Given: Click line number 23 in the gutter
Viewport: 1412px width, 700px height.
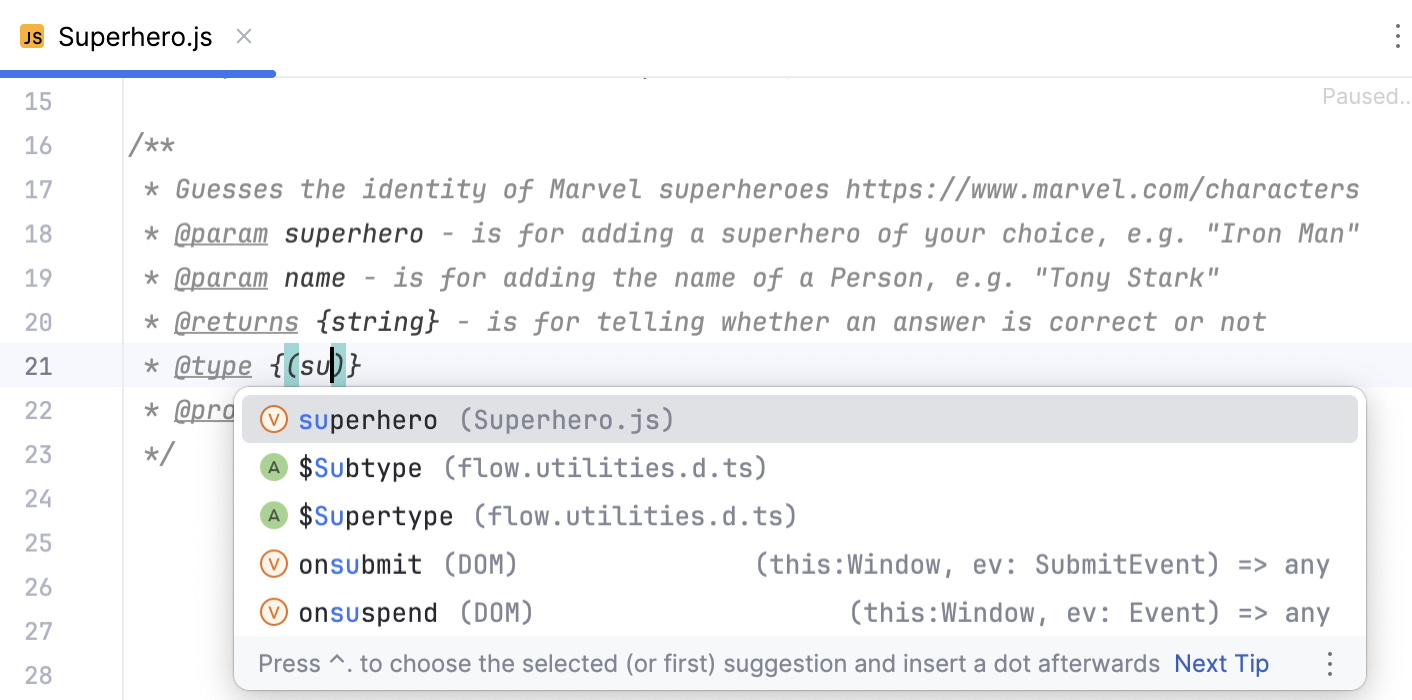Looking at the screenshot, I should [x=38, y=453].
